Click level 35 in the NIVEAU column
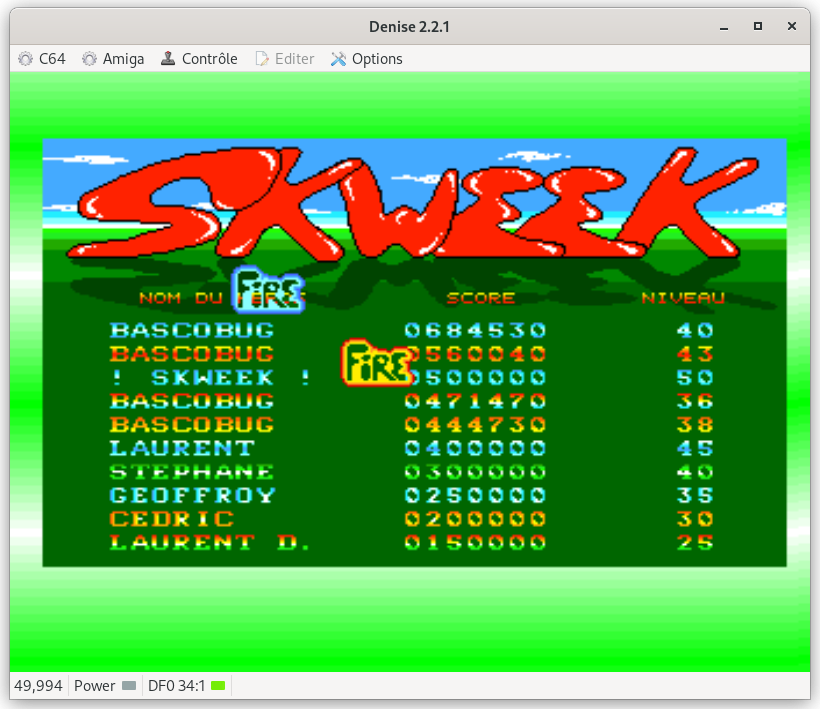 (695, 495)
